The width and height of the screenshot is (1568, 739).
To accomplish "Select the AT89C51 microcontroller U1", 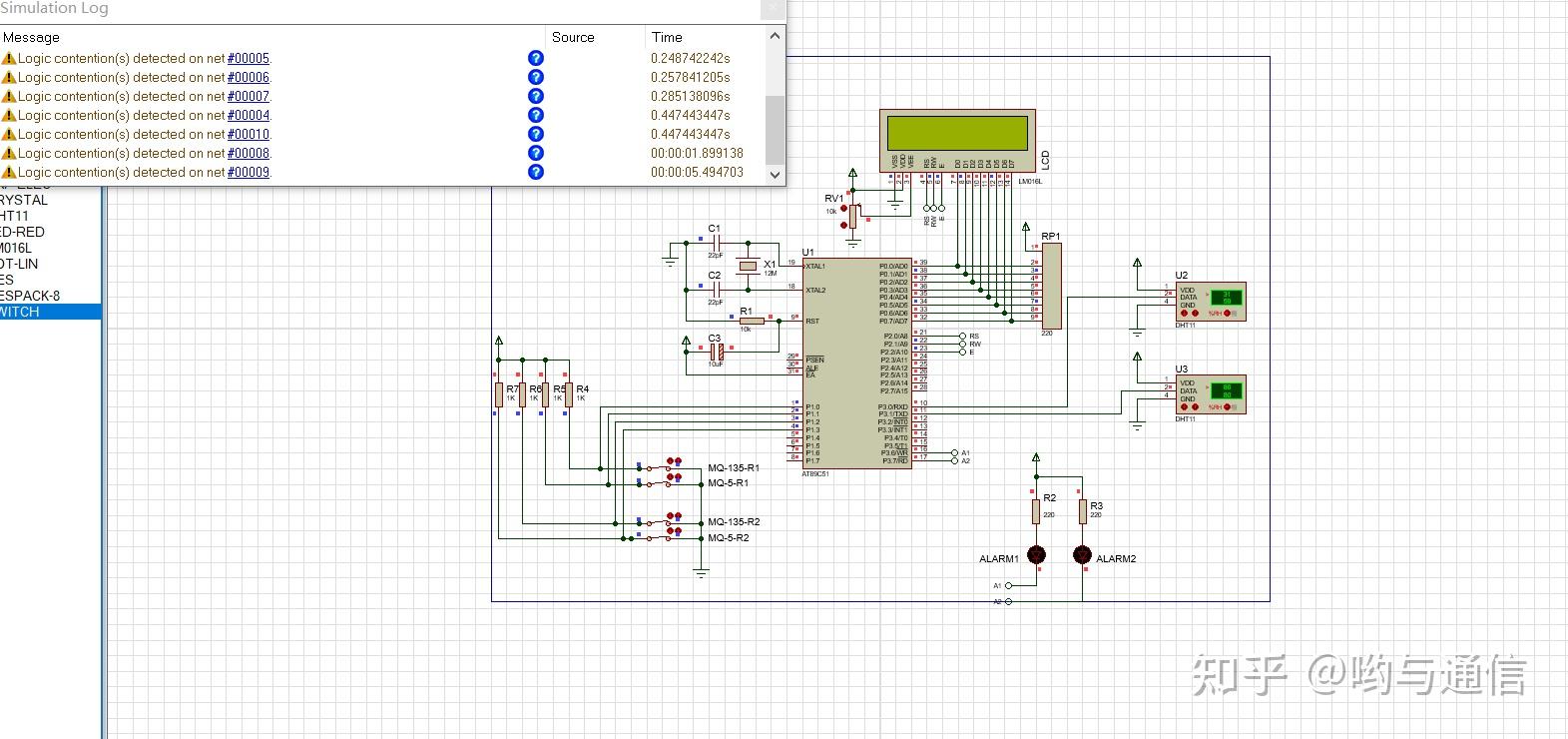I will pos(856,364).
